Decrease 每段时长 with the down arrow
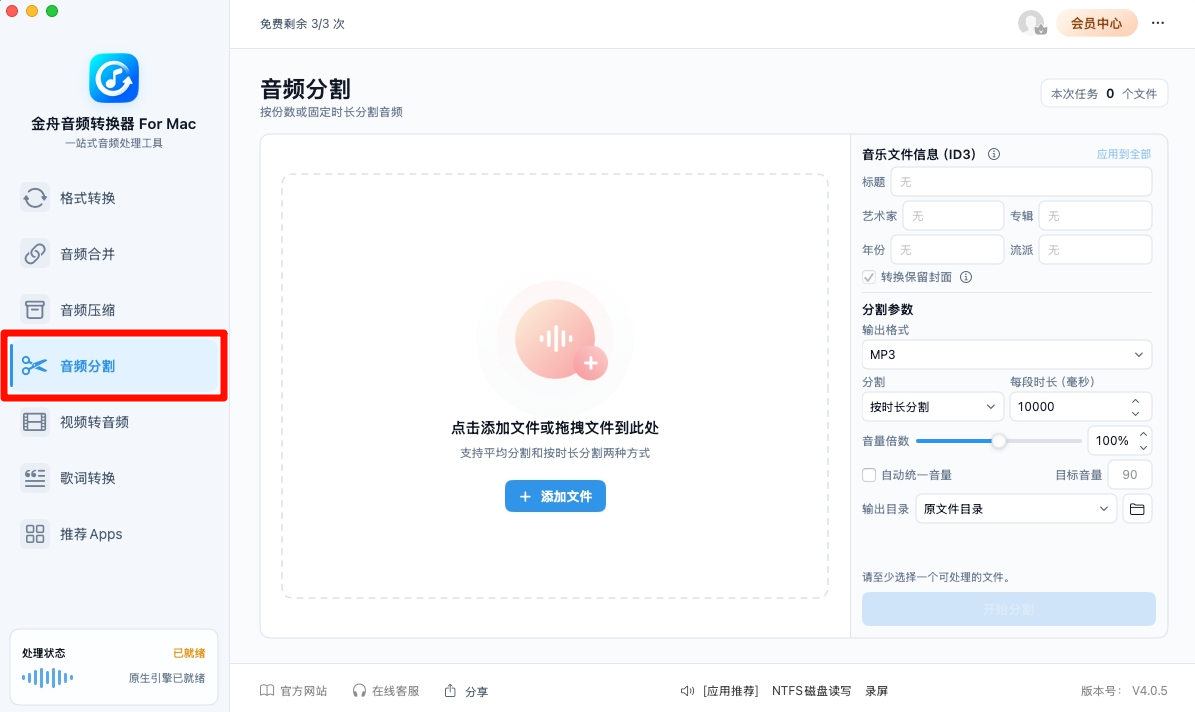This screenshot has width=1195, height=712. click(1136, 413)
